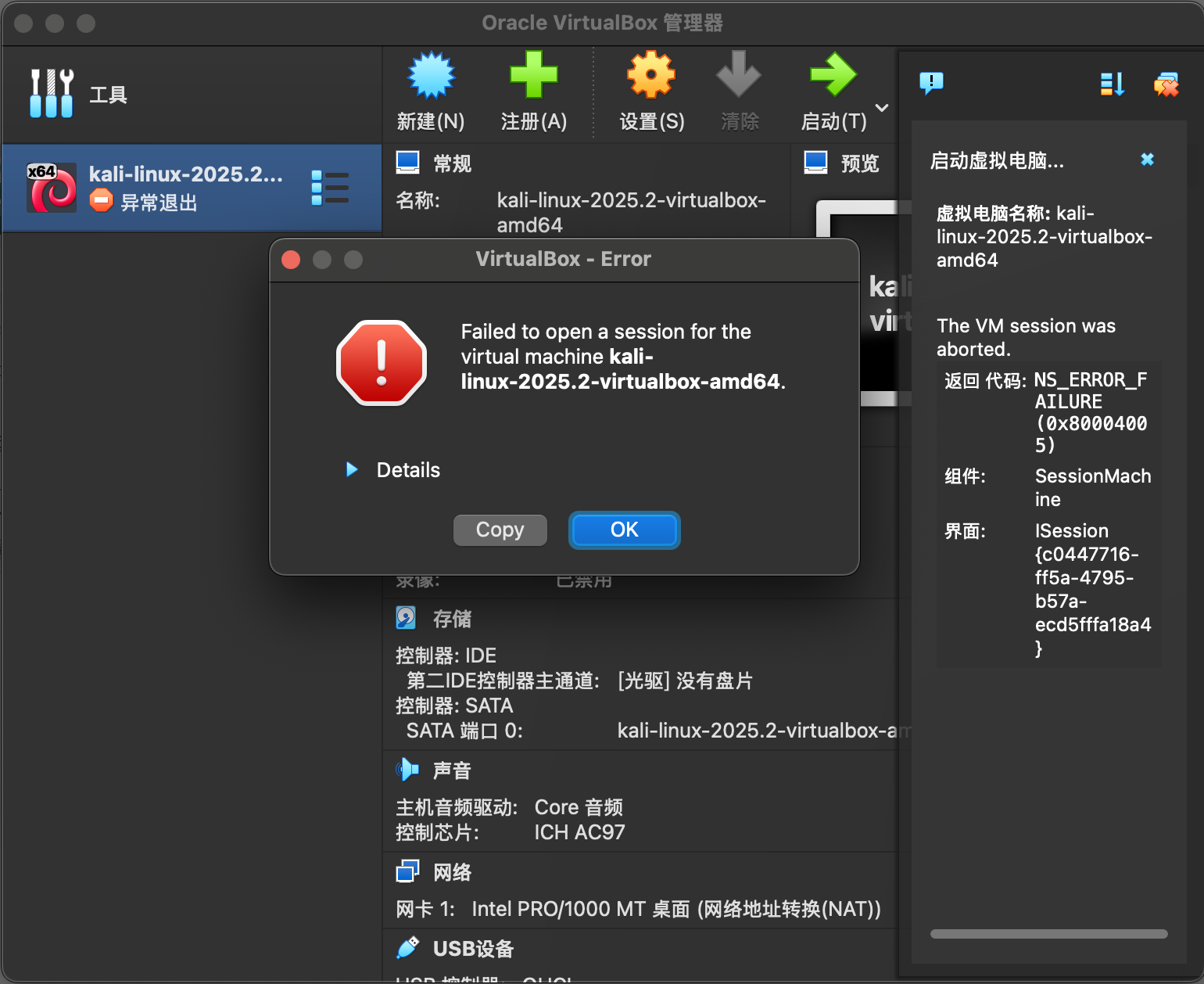Click 'NS_ERROR_FAILURE (0x80004005)' result code
1204x984 pixels.
coord(1091,412)
